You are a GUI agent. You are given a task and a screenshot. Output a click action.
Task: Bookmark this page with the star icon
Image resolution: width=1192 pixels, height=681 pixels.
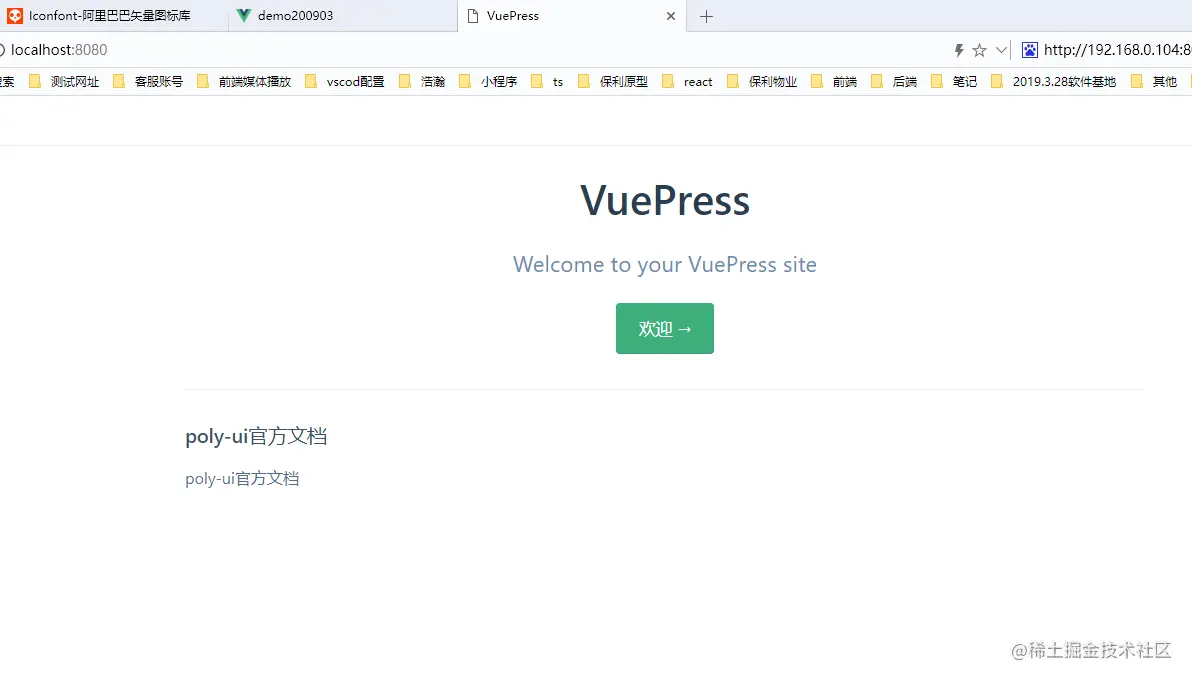point(979,50)
